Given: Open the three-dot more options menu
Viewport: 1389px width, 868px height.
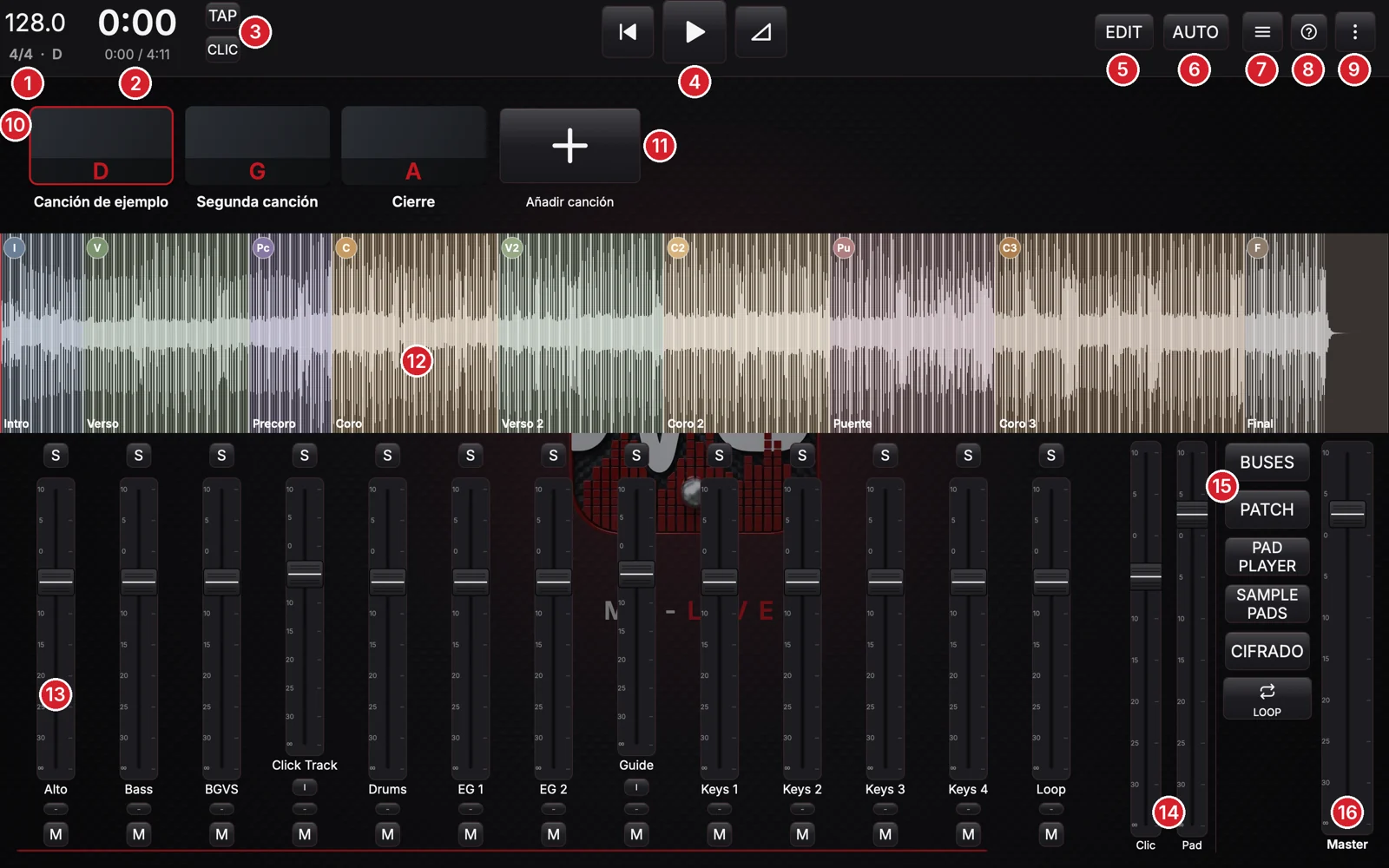Looking at the screenshot, I should pos(1354,32).
